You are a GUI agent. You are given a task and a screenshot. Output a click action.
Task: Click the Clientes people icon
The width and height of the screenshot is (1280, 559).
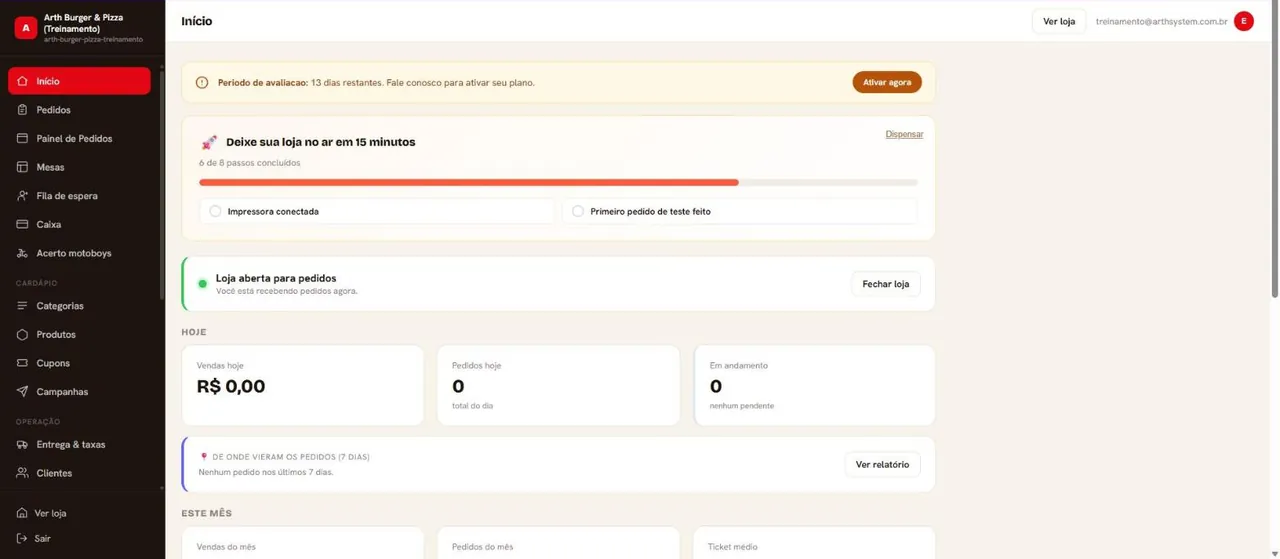22,473
